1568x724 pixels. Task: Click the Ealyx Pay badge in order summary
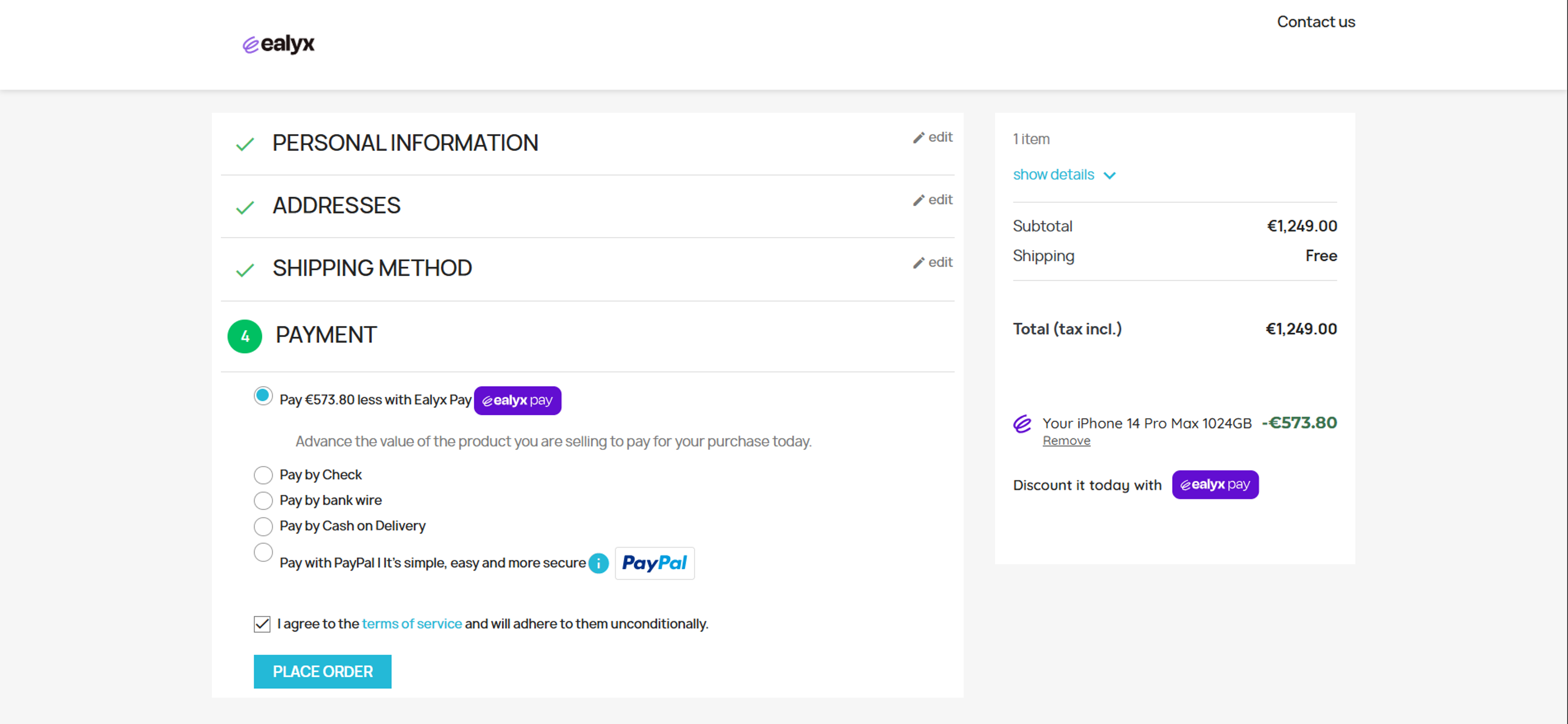1215,484
